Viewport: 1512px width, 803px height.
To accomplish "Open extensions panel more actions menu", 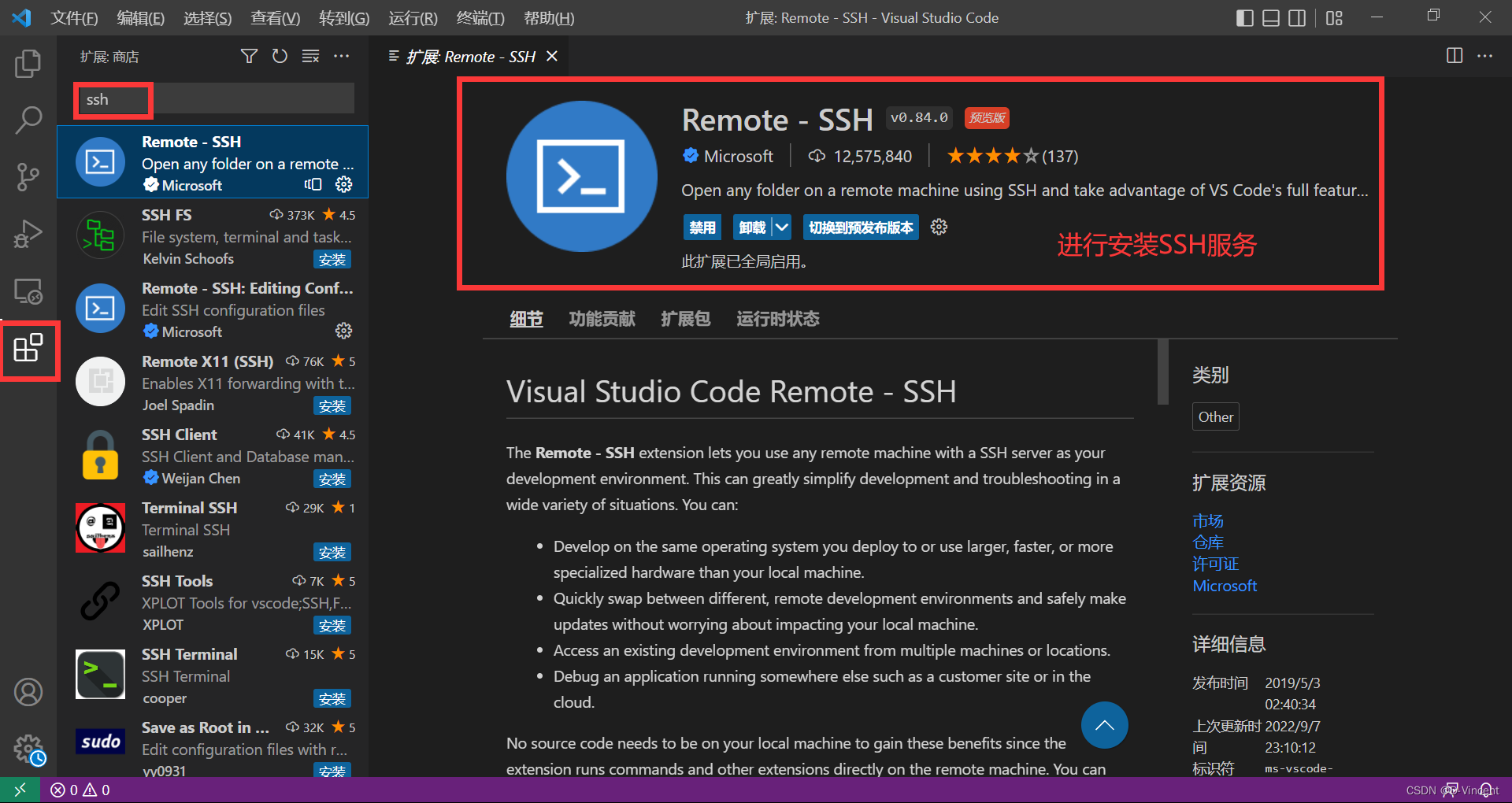I will pos(341,57).
